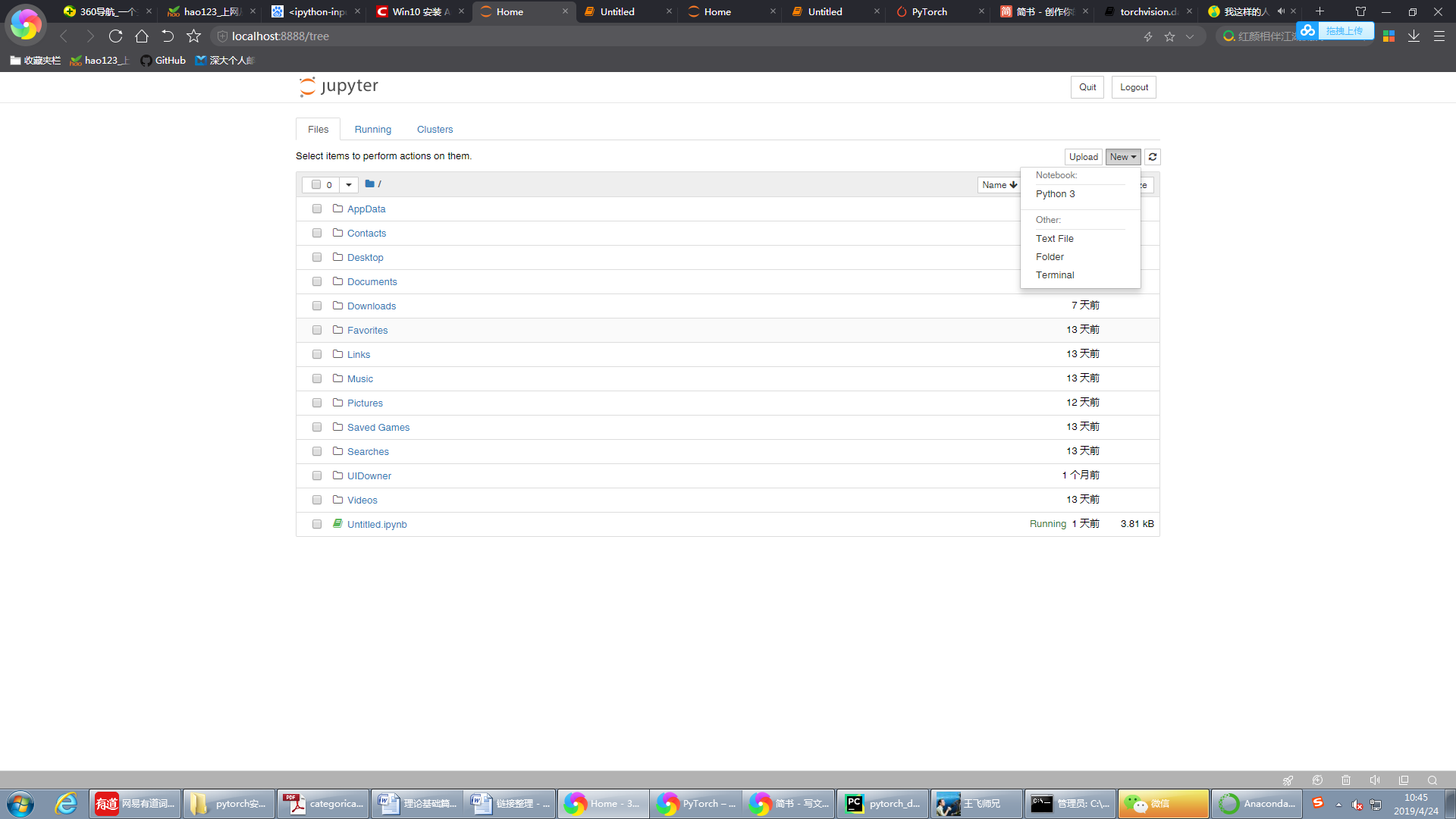Tick the Untitled.ipynb checkbox
This screenshot has width=1456, height=819.
(x=317, y=524)
